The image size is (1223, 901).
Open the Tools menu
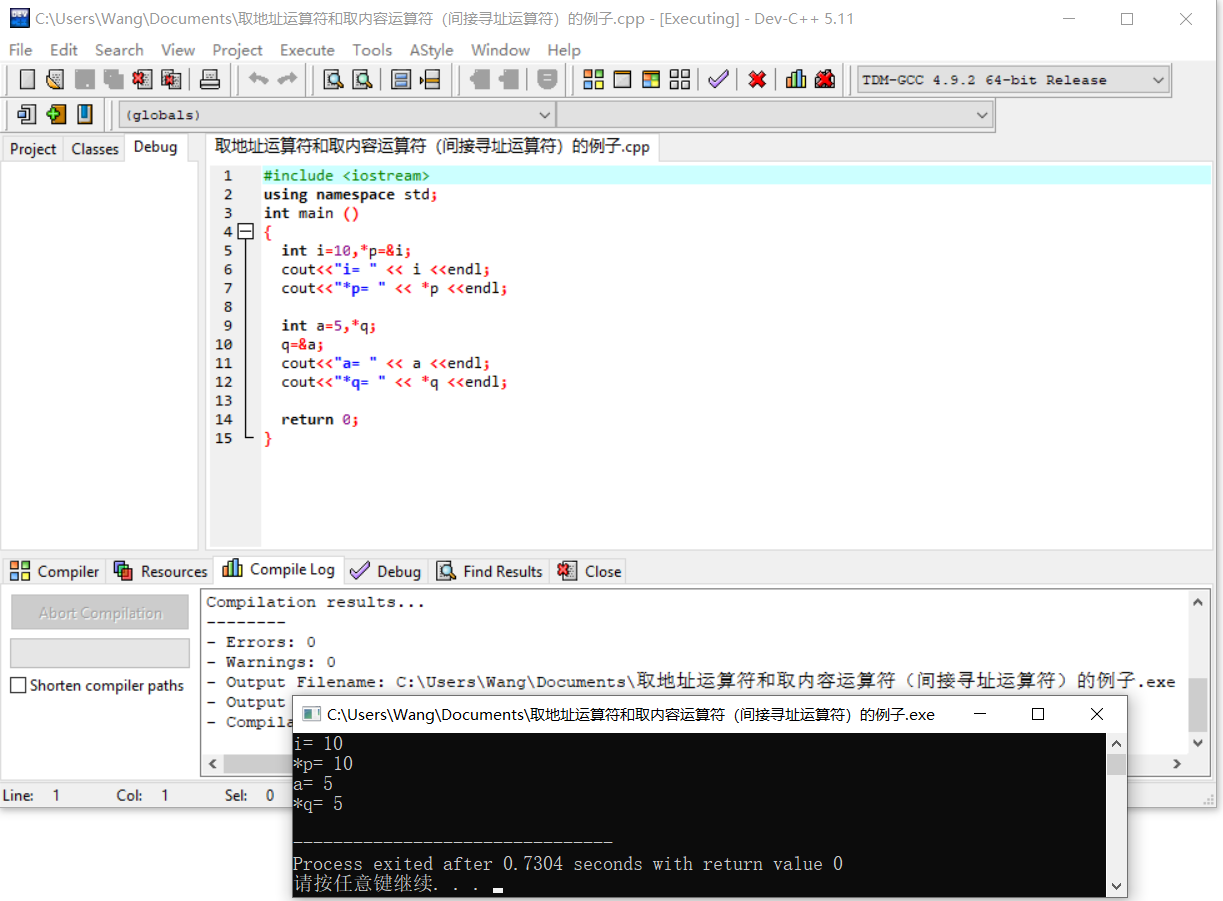[x=372, y=50]
